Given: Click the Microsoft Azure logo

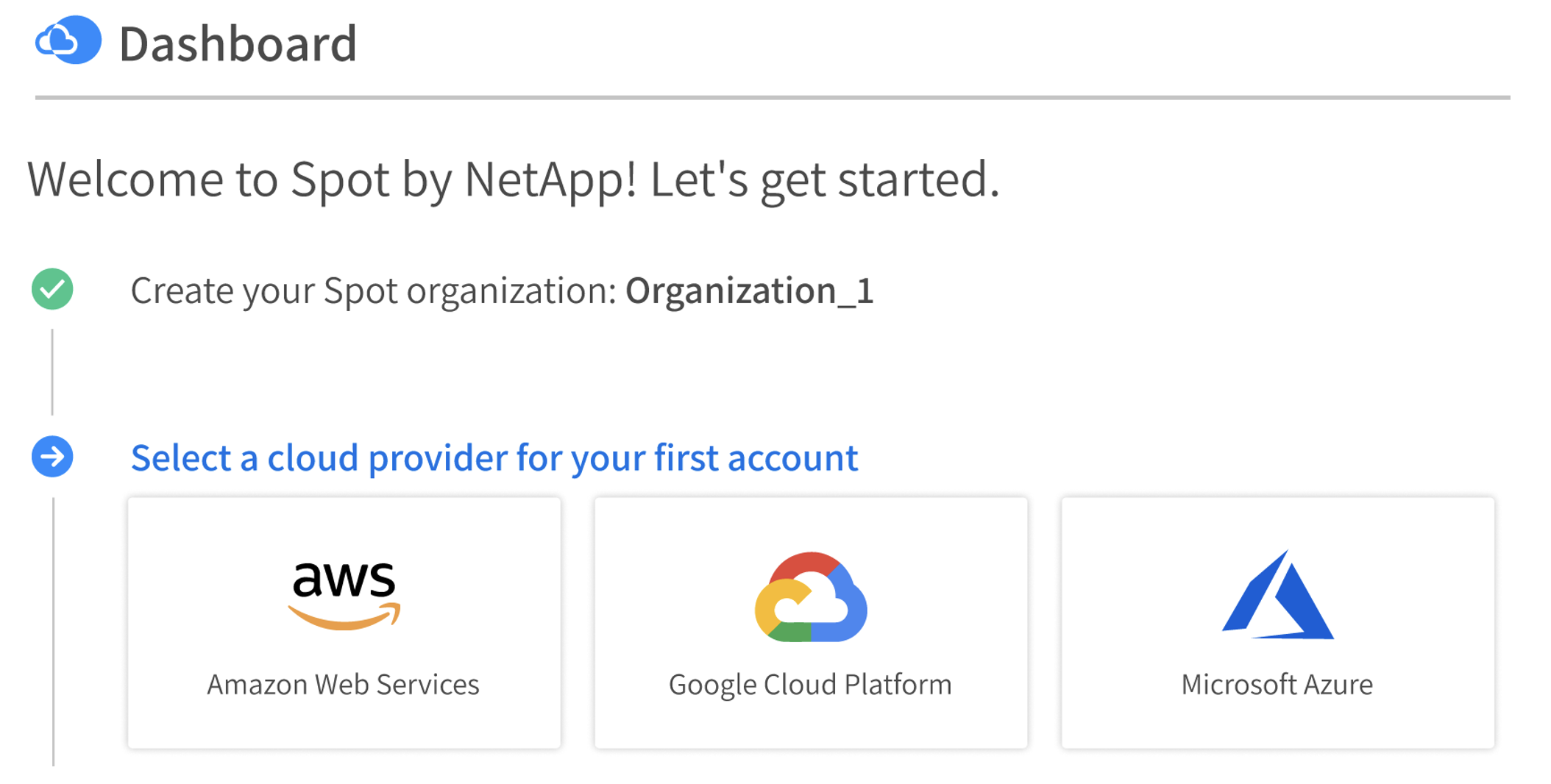Looking at the screenshot, I should pos(1277,596).
